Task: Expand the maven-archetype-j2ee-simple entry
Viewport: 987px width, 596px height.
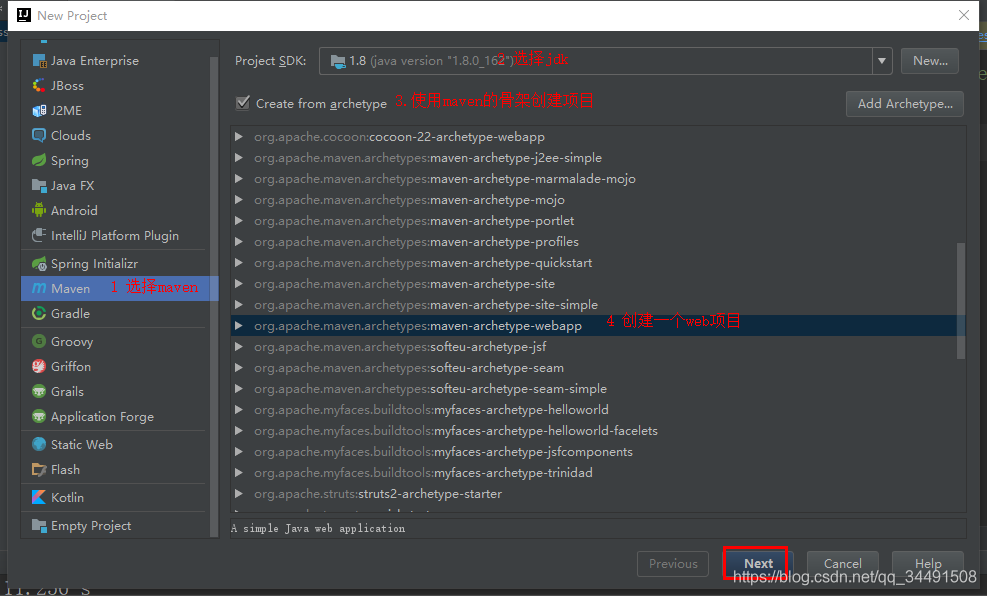Action: click(x=239, y=157)
